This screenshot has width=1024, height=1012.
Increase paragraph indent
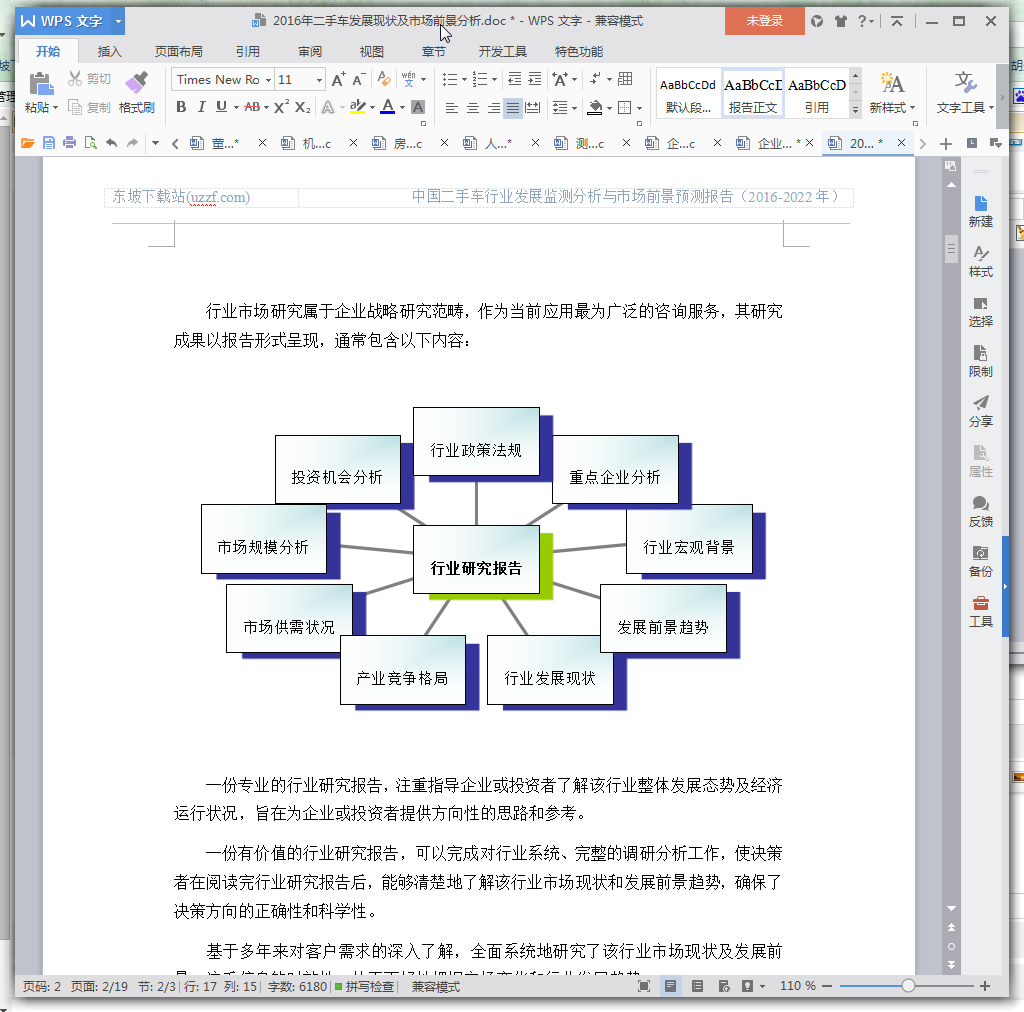pos(535,80)
